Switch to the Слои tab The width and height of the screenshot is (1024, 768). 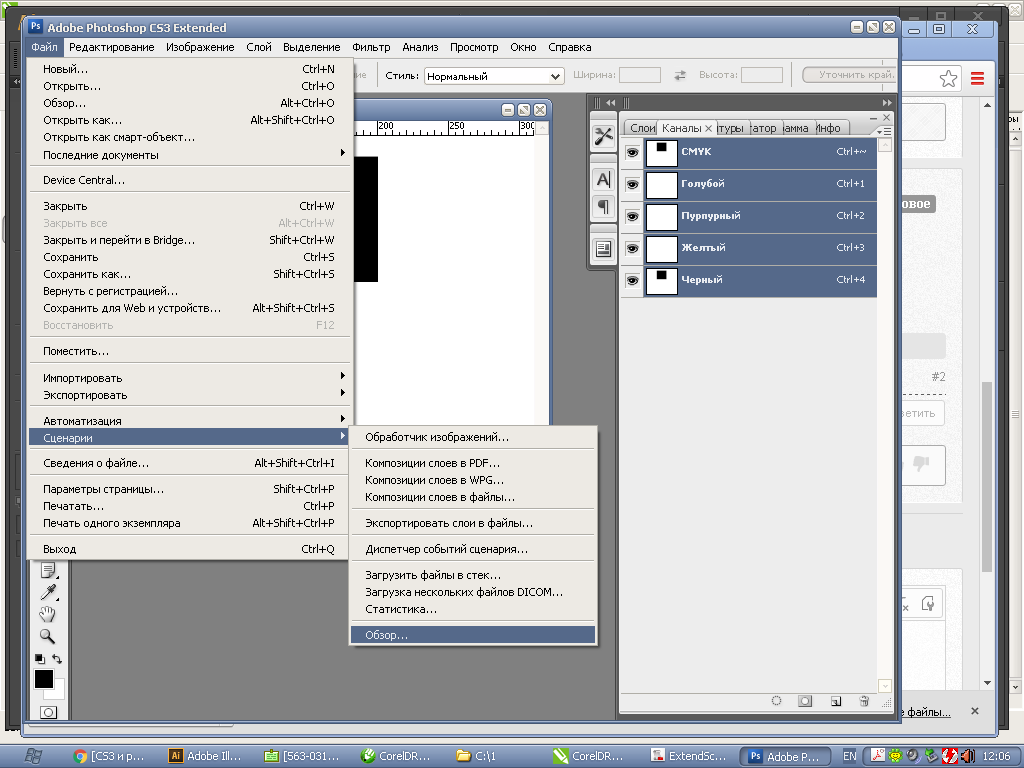click(641, 128)
